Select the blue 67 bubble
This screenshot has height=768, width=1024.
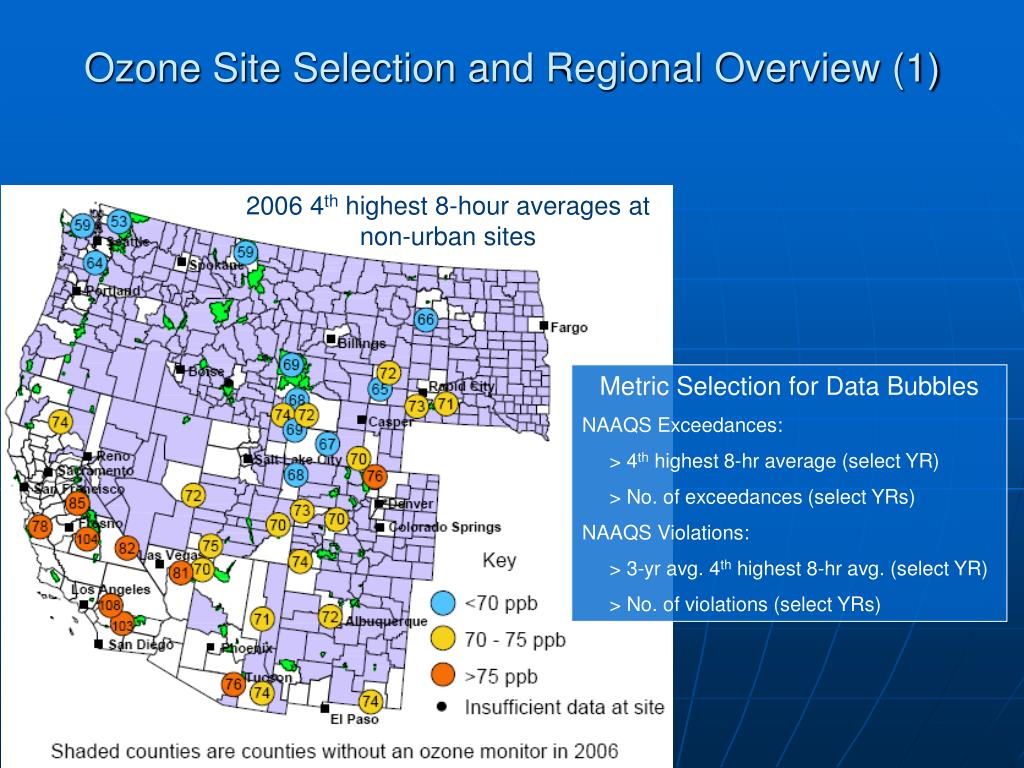tap(327, 444)
